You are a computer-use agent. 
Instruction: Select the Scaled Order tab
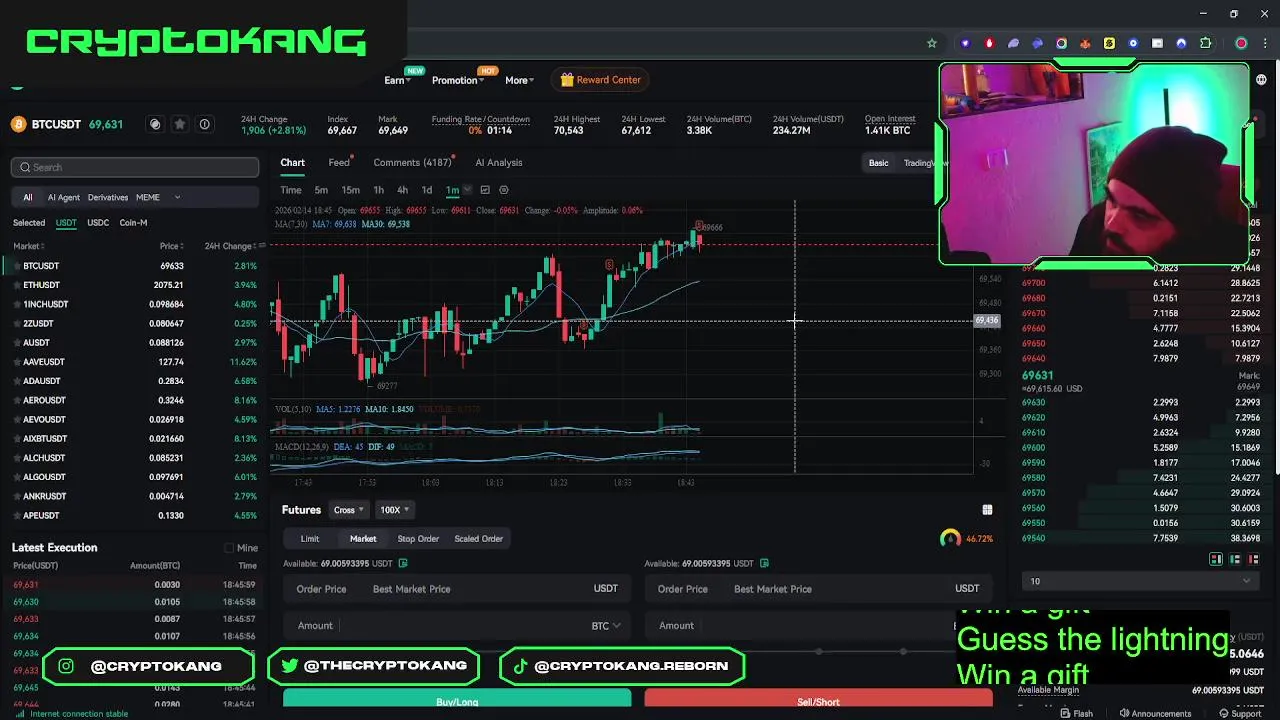point(479,539)
